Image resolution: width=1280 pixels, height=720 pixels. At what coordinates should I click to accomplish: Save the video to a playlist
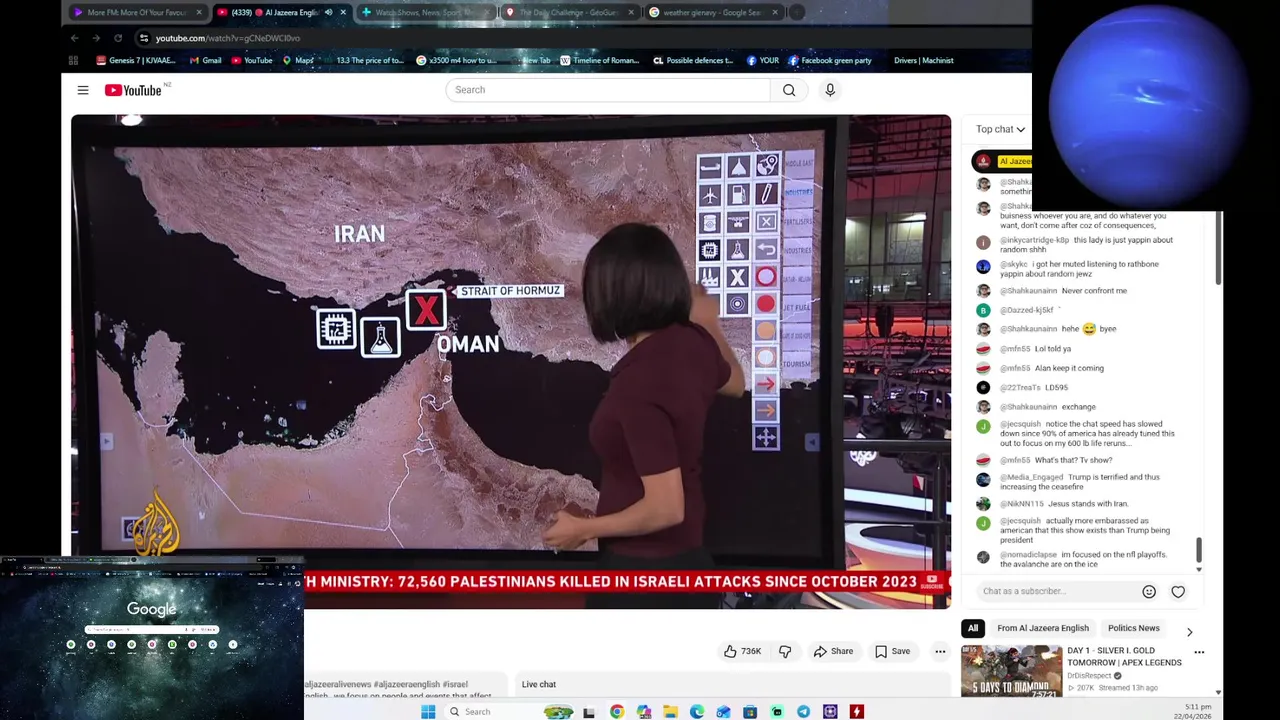click(892, 651)
